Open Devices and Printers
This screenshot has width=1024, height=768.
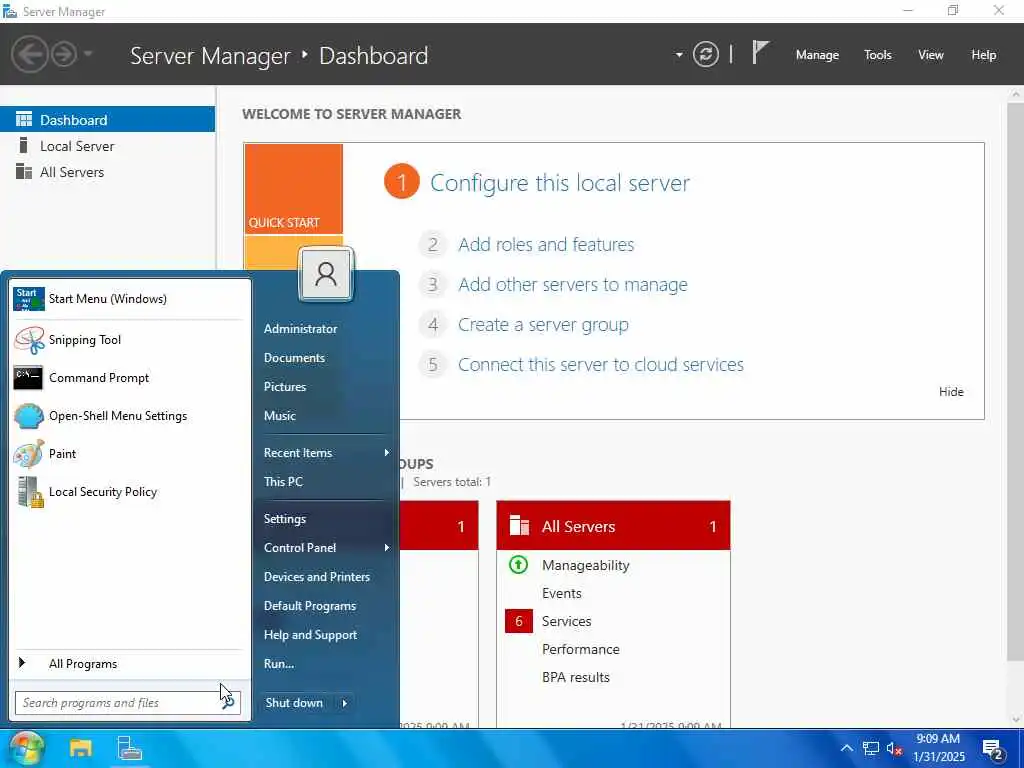[x=317, y=577]
